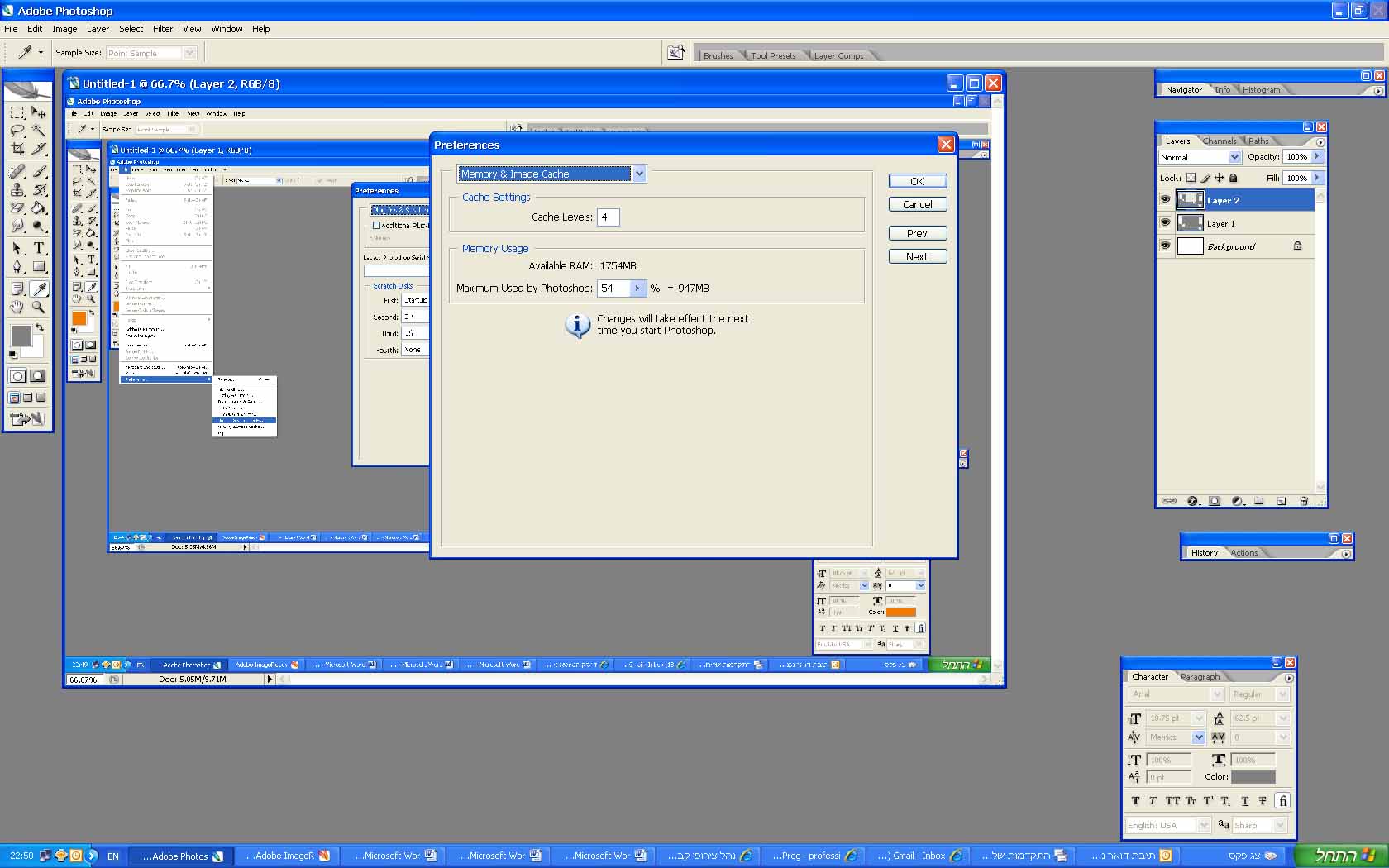
Task: Click the Delete layer trash icon
Action: click(x=1304, y=501)
